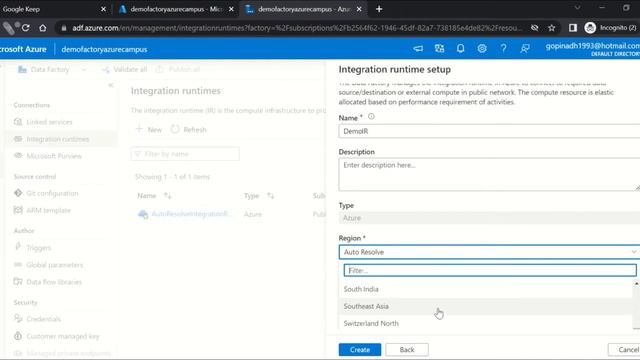Viewport: 640px width, 360px height.
Task: Open tab search chevron in browser
Action: [577, 8]
